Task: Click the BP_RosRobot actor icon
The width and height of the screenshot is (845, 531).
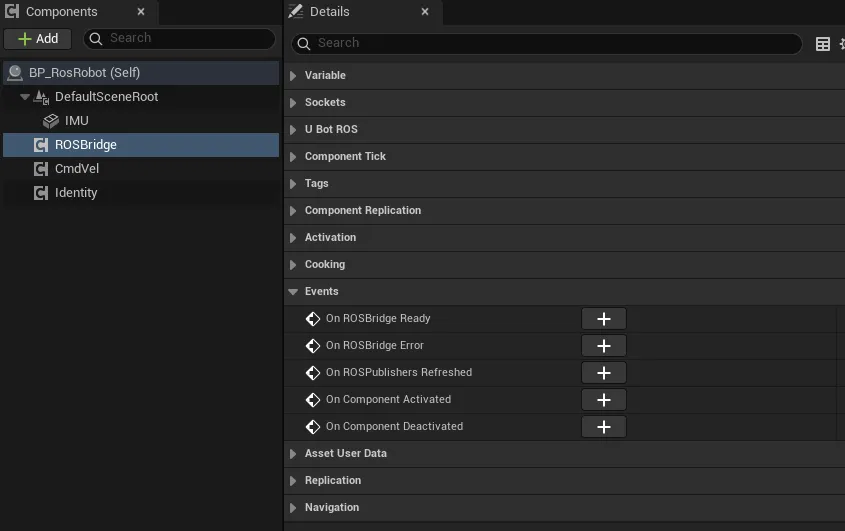Action: pyautogui.click(x=15, y=73)
